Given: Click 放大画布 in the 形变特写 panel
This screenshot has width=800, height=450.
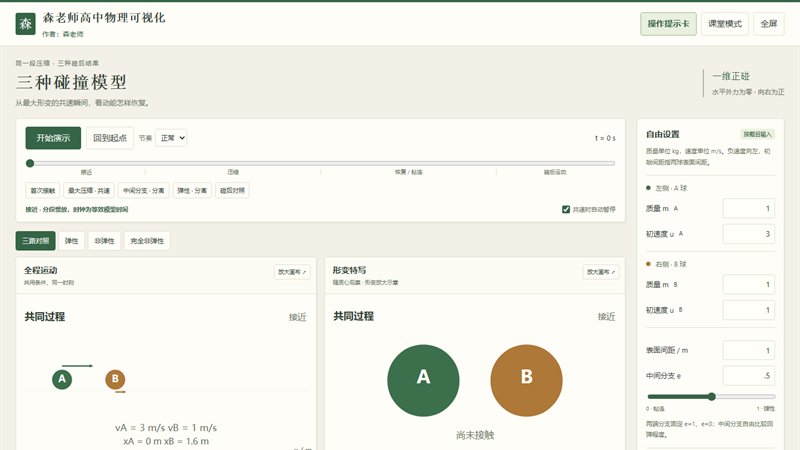Looking at the screenshot, I should coord(601,272).
